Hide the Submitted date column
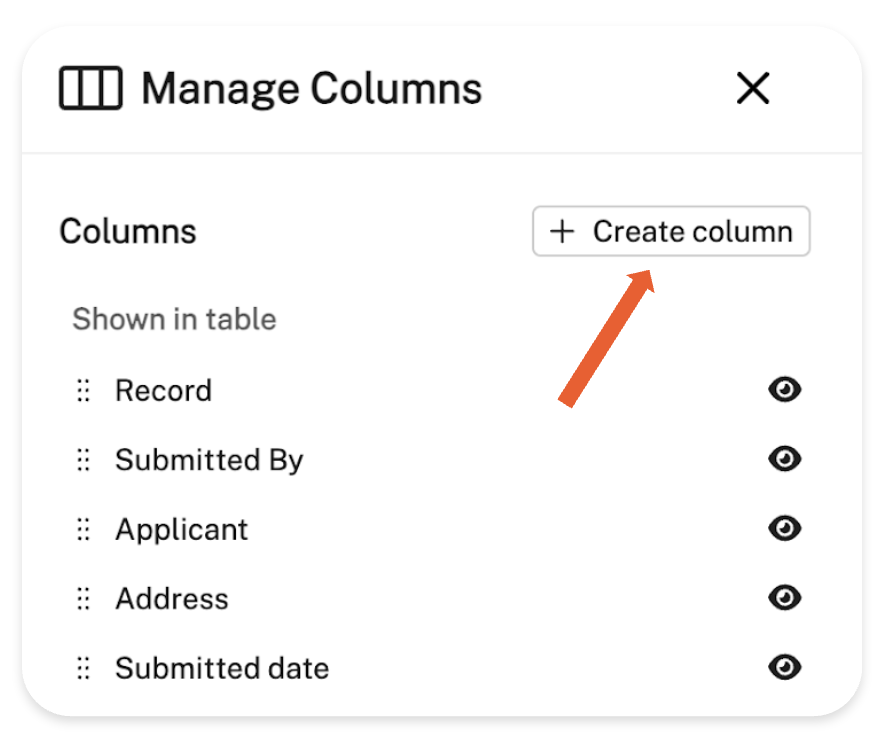 pos(785,667)
